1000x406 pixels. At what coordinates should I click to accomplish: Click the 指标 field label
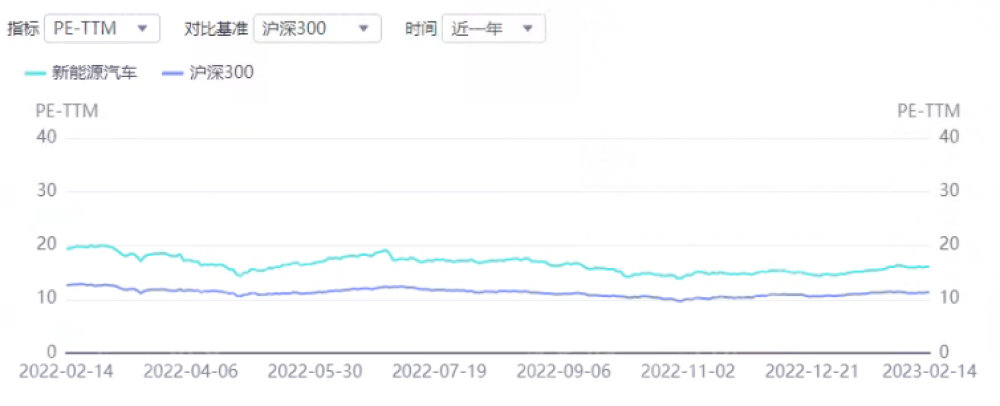[x=23, y=28]
